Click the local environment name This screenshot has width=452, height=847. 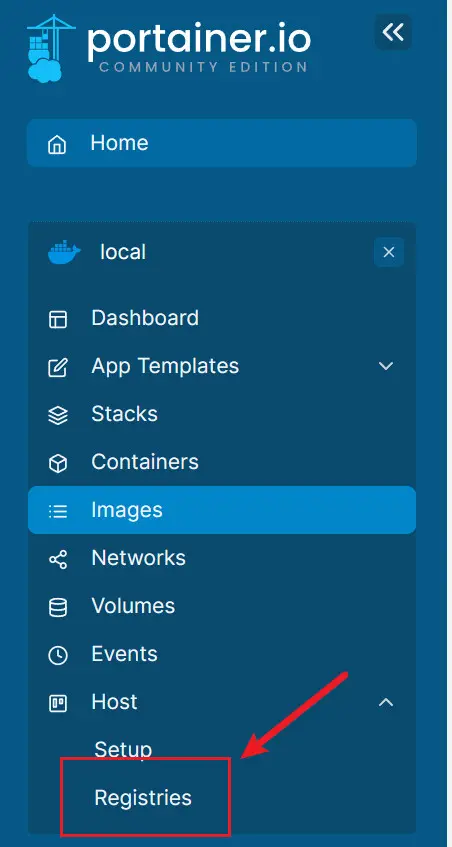123,252
